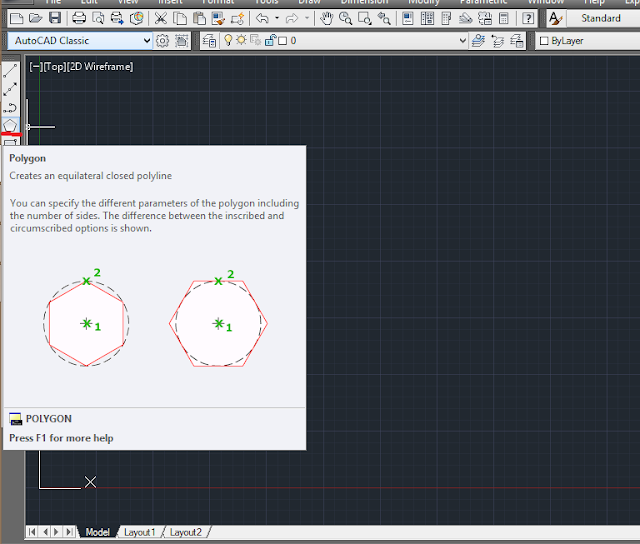Image resolution: width=640 pixels, height=544 pixels.
Task: Click the Help question mark icon
Action: (x=528, y=18)
